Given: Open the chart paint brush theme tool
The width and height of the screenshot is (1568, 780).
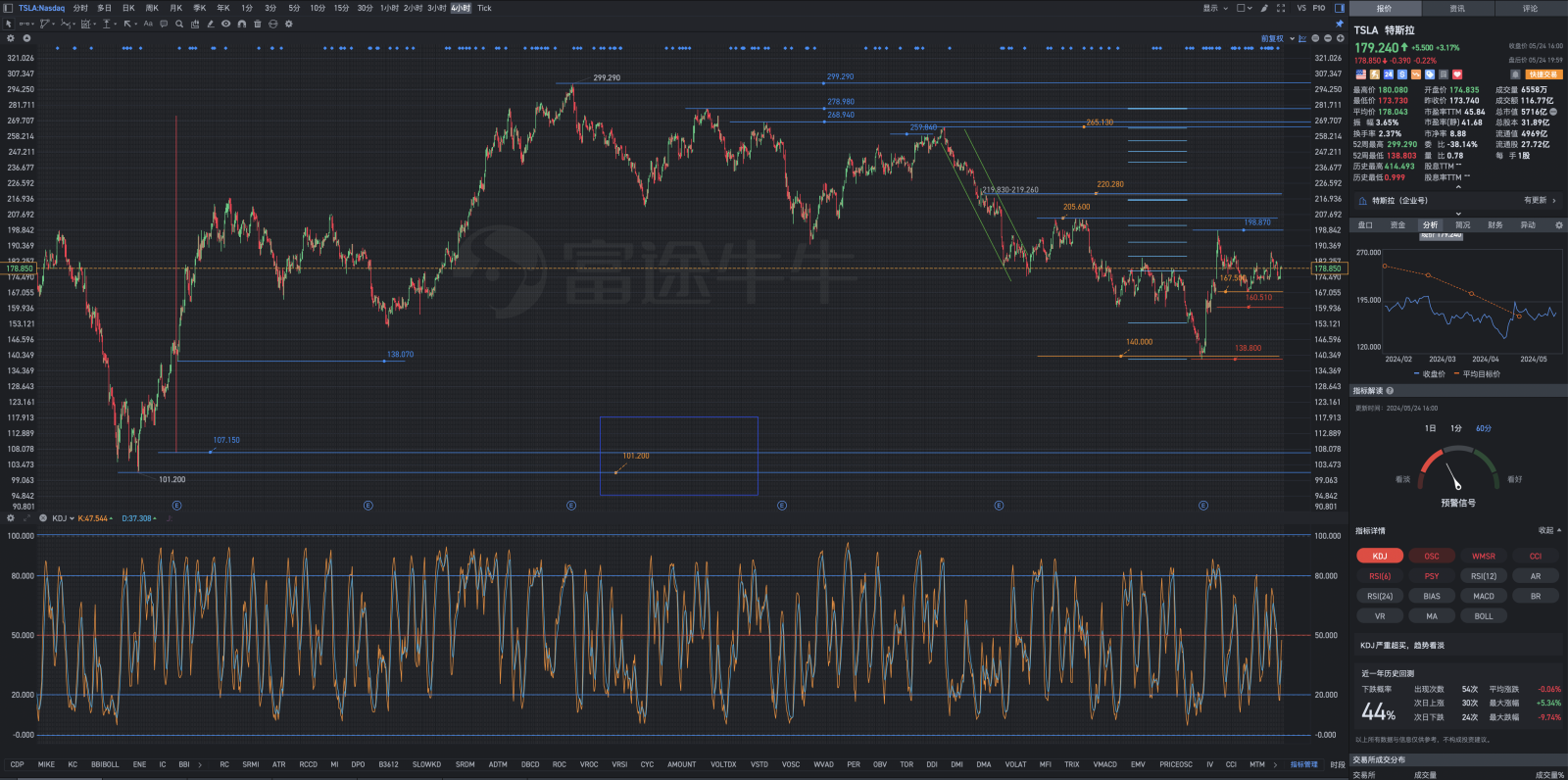Looking at the screenshot, I should (x=1264, y=8).
